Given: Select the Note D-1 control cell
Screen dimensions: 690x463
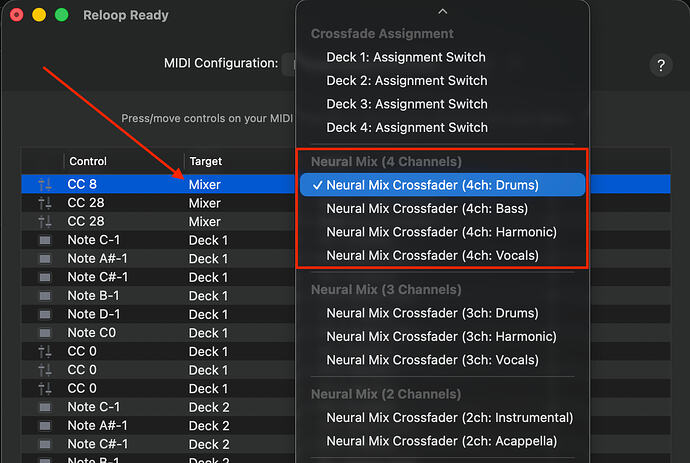Looking at the screenshot, I should tap(93, 314).
